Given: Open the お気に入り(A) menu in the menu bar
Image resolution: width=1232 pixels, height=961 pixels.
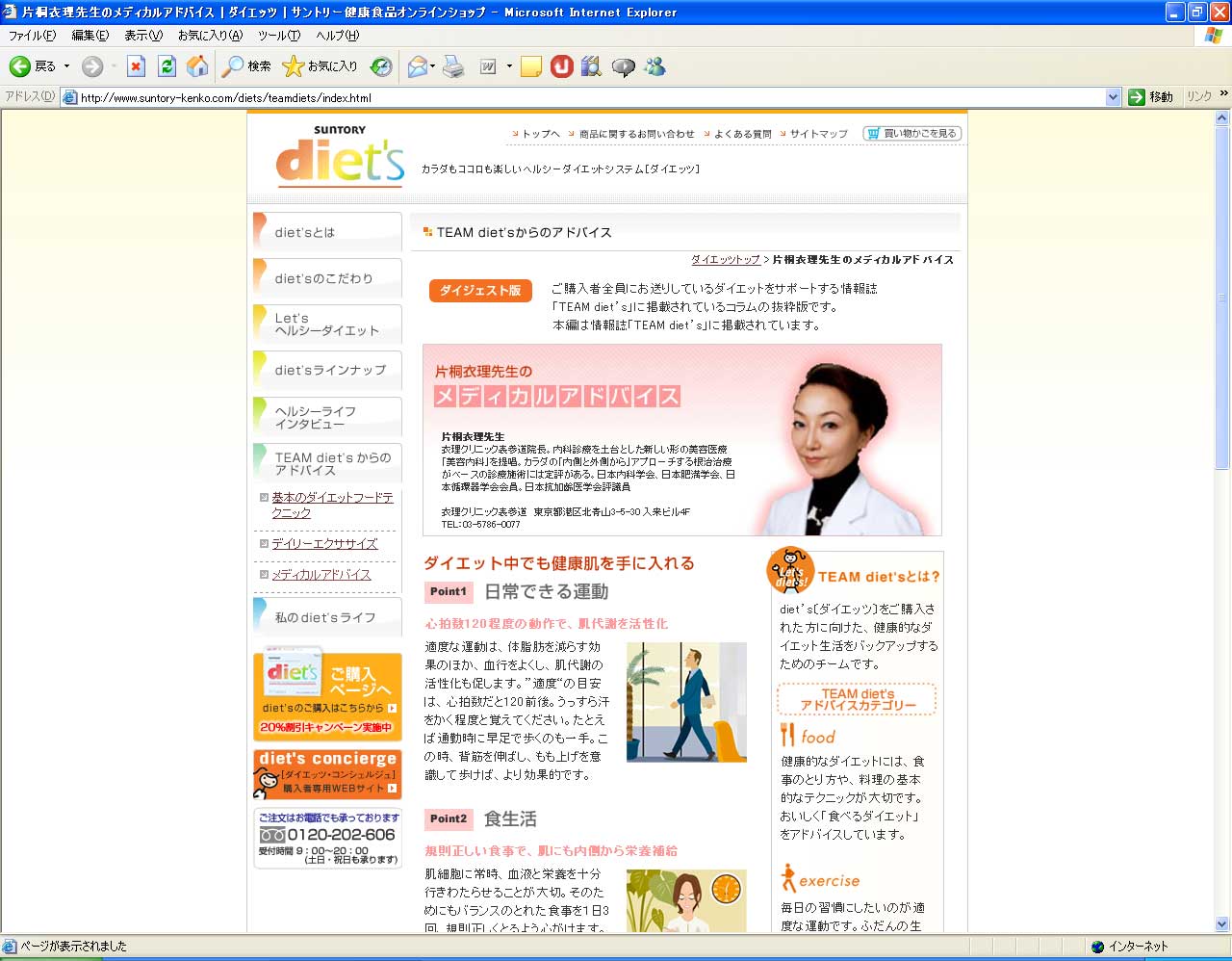Looking at the screenshot, I should 210,36.
